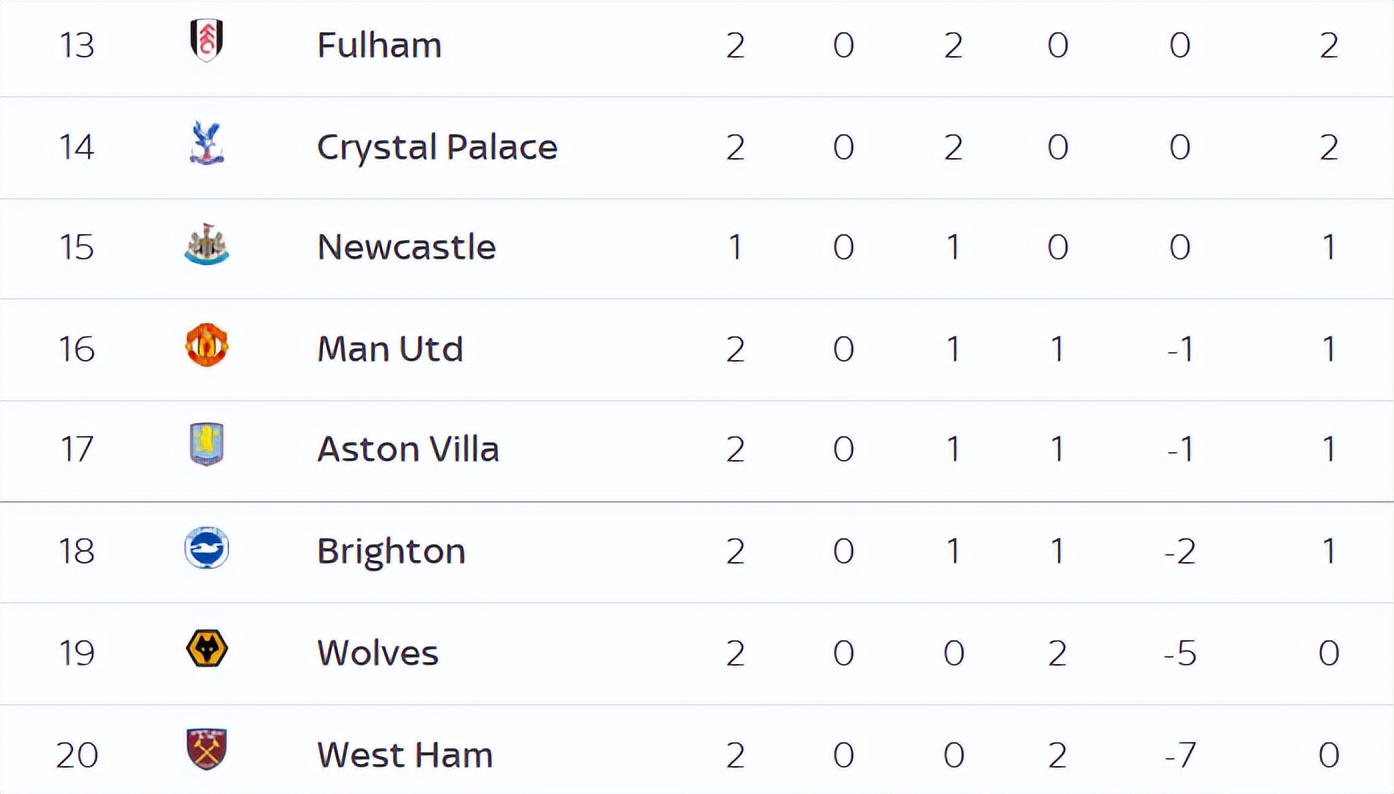Click position number 13 in the table
The image size is (1394, 794).
76,45
